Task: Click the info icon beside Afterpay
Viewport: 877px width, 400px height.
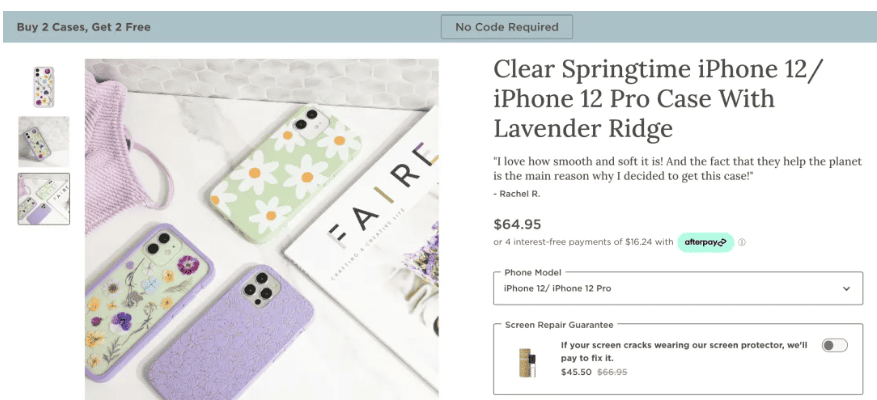Action: 742,242
